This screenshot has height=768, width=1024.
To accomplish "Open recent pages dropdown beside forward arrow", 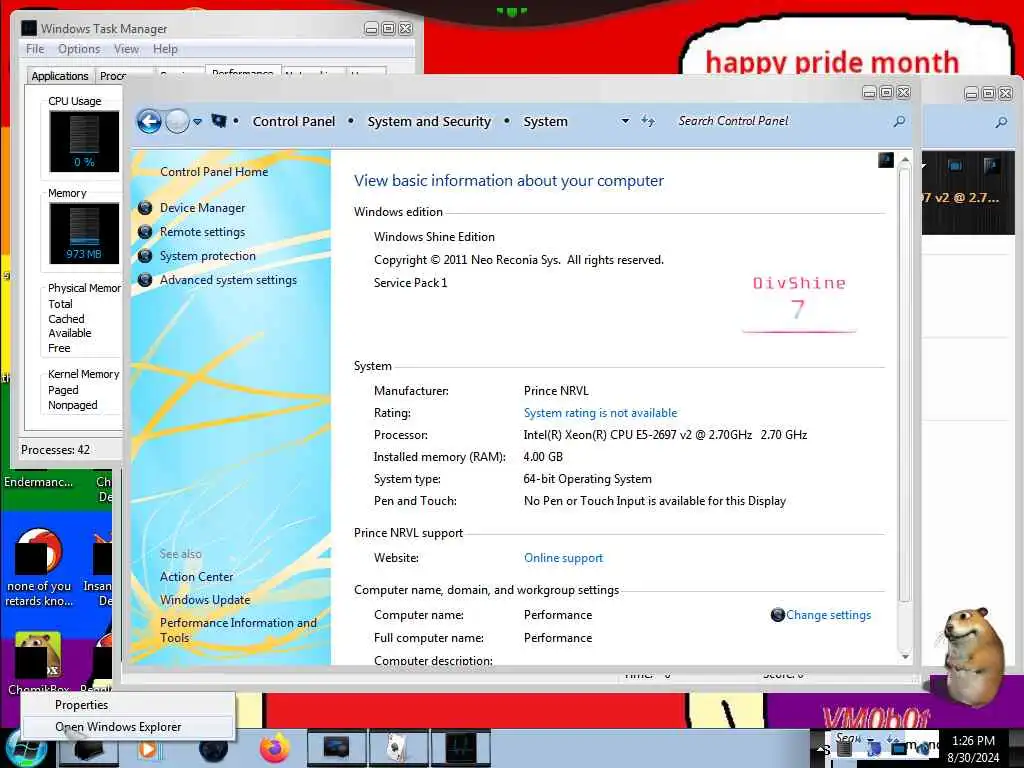I will [197, 122].
